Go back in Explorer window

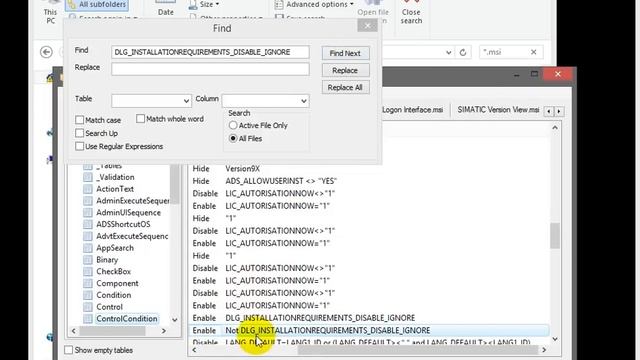pos(46,52)
